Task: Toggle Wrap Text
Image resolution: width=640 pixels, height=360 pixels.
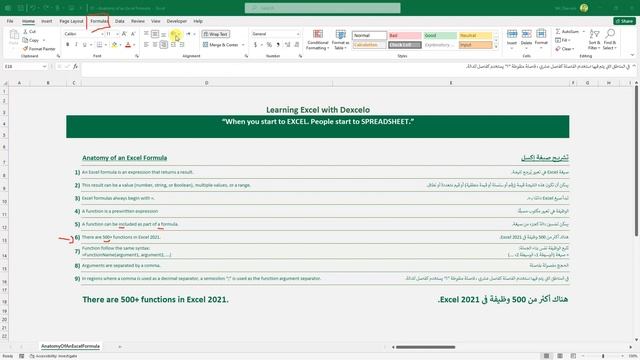Action: pos(216,34)
